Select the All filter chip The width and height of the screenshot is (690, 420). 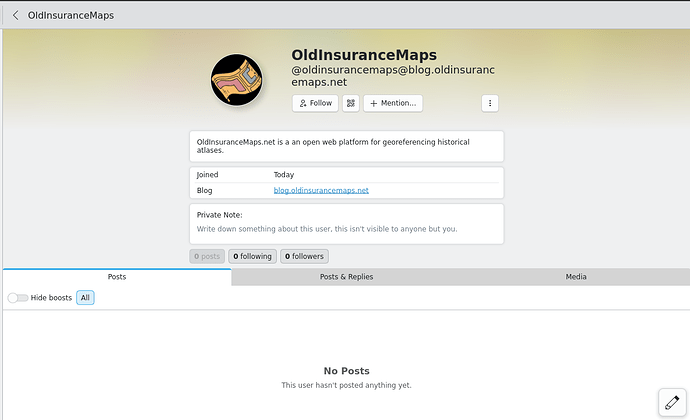[x=85, y=298]
